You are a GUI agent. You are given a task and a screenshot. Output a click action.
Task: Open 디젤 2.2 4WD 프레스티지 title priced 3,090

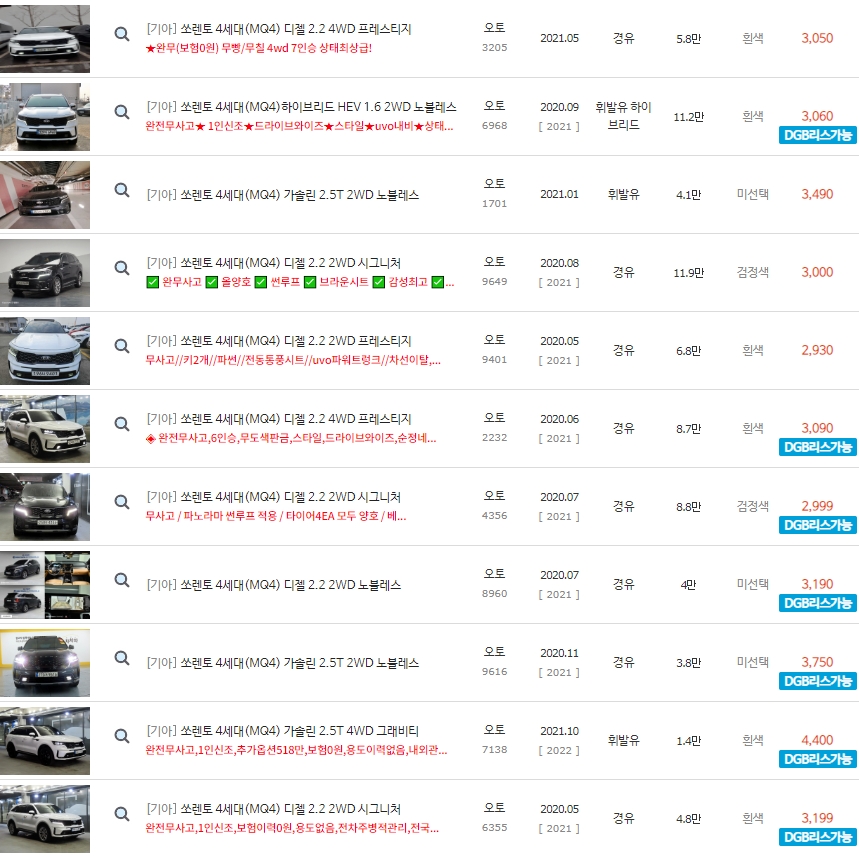point(279,419)
